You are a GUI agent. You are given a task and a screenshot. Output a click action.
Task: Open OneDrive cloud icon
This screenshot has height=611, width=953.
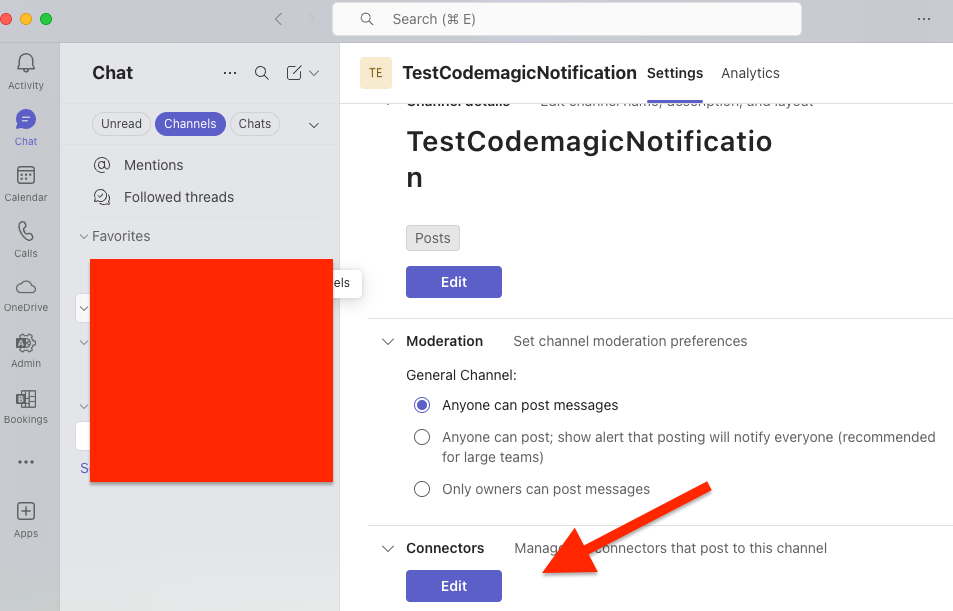coord(26,287)
